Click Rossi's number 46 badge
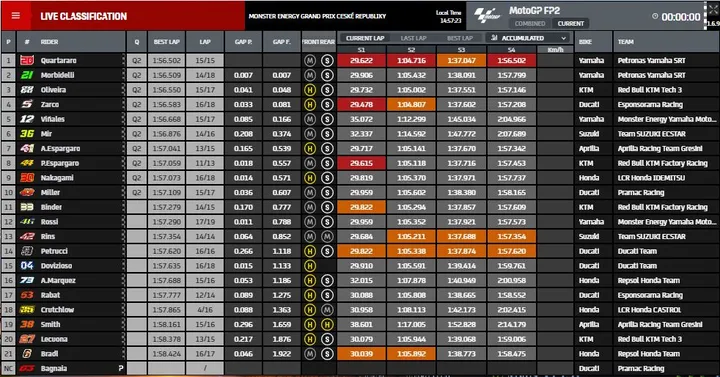 pos(27,222)
